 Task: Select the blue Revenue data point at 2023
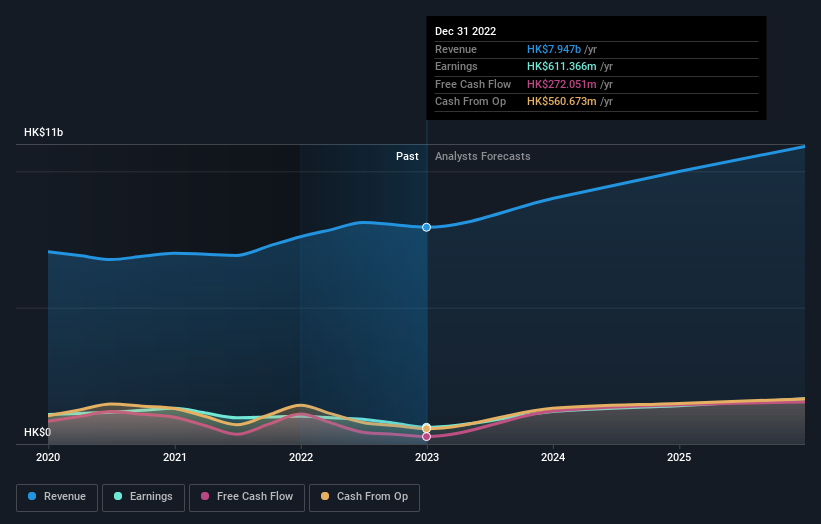(427, 227)
